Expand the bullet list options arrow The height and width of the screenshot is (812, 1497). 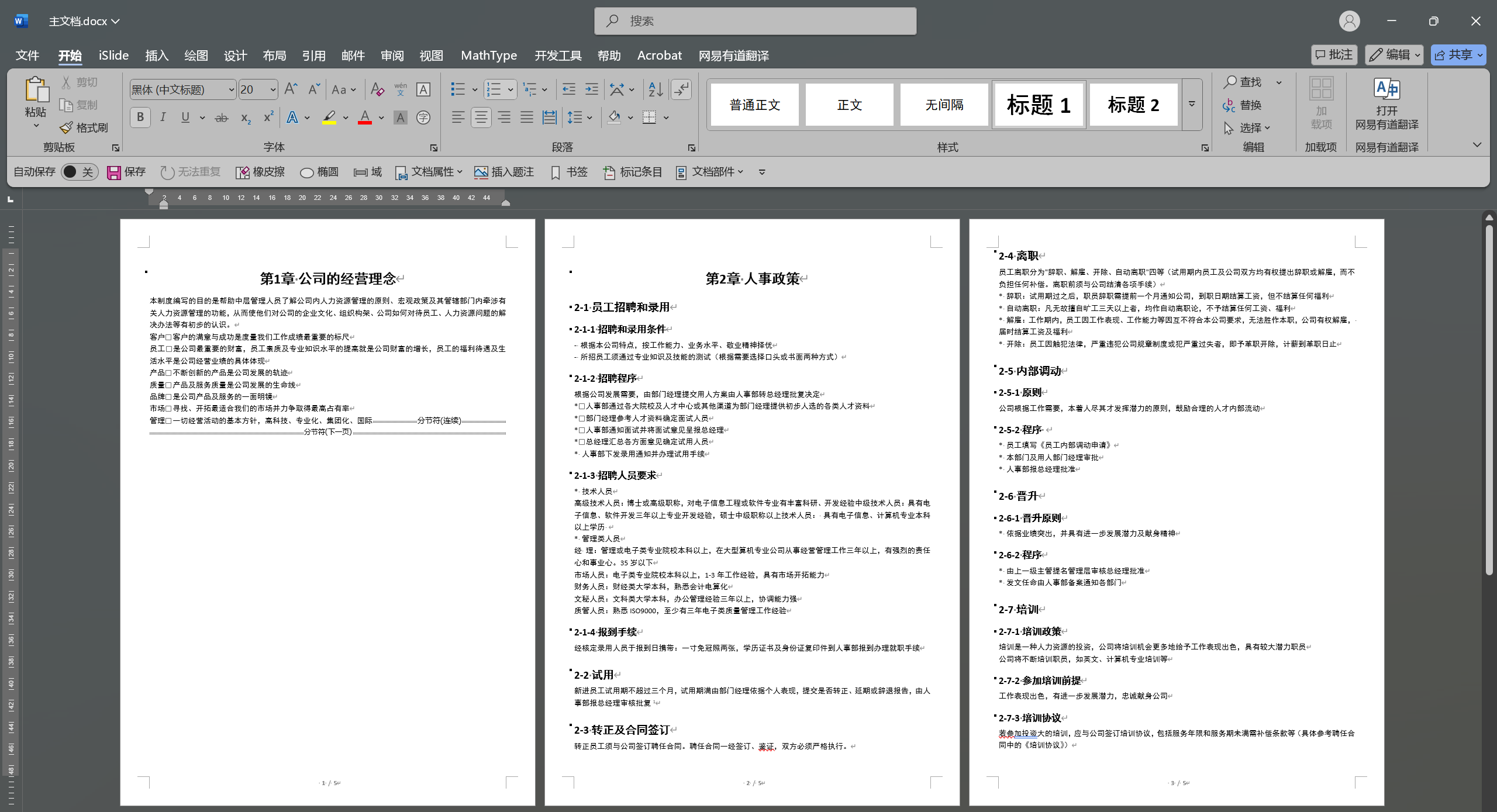coord(475,89)
